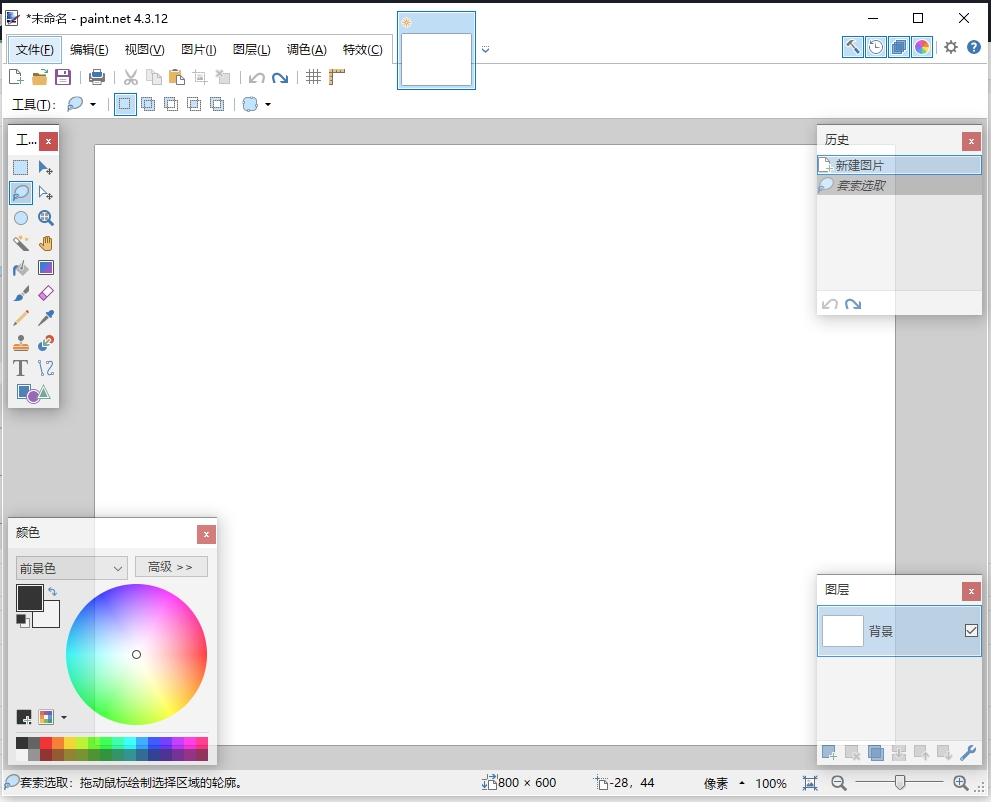Select the Ellipse Select tool

pos(21,218)
